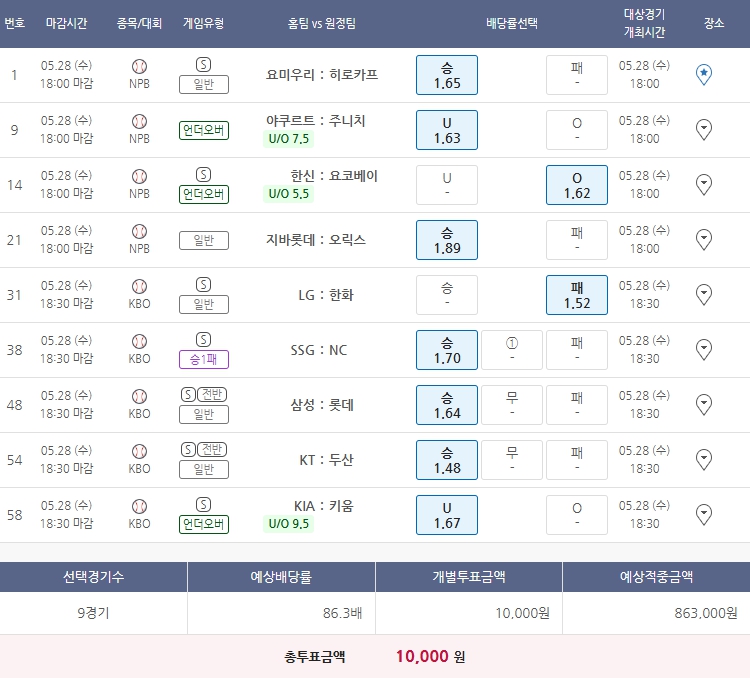The width and height of the screenshot is (750, 678).
Task: Click the 배당률선택 column header
Action: 511,23
